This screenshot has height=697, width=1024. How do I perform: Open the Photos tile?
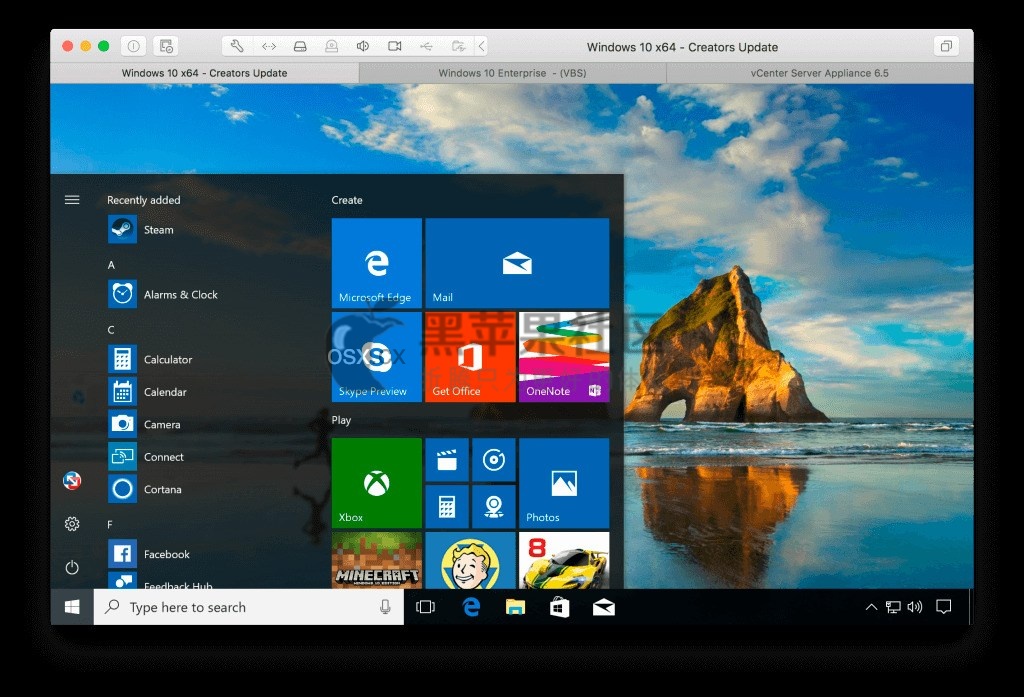[564, 483]
